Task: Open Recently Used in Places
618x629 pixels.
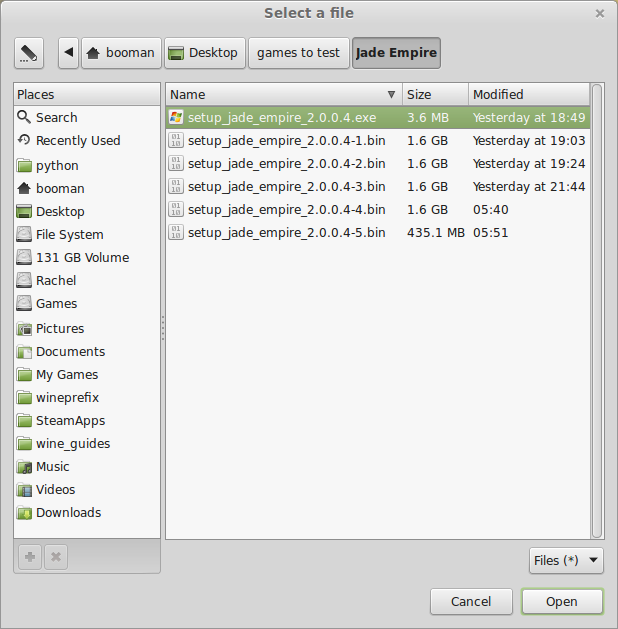Action: click(x=87, y=140)
